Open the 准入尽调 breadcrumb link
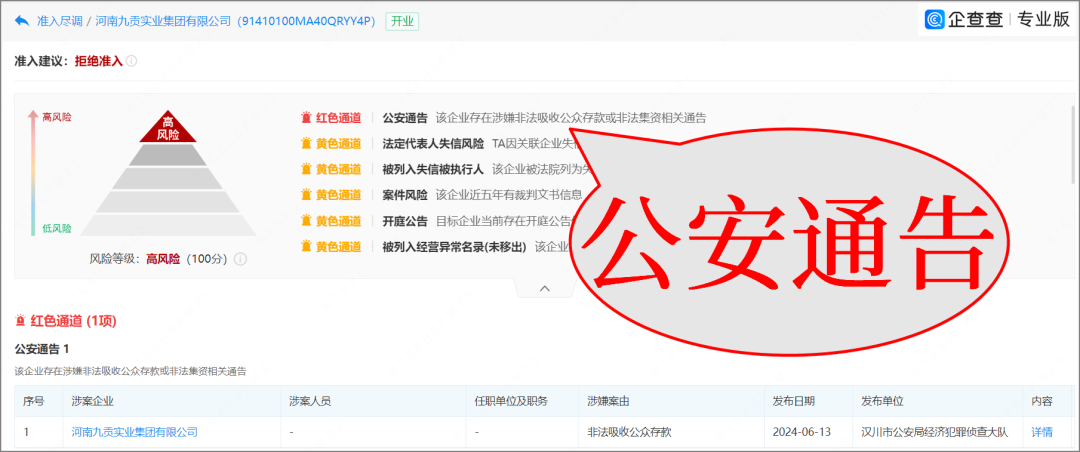The height and width of the screenshot is (452, 1080). (x=59, y=21)
